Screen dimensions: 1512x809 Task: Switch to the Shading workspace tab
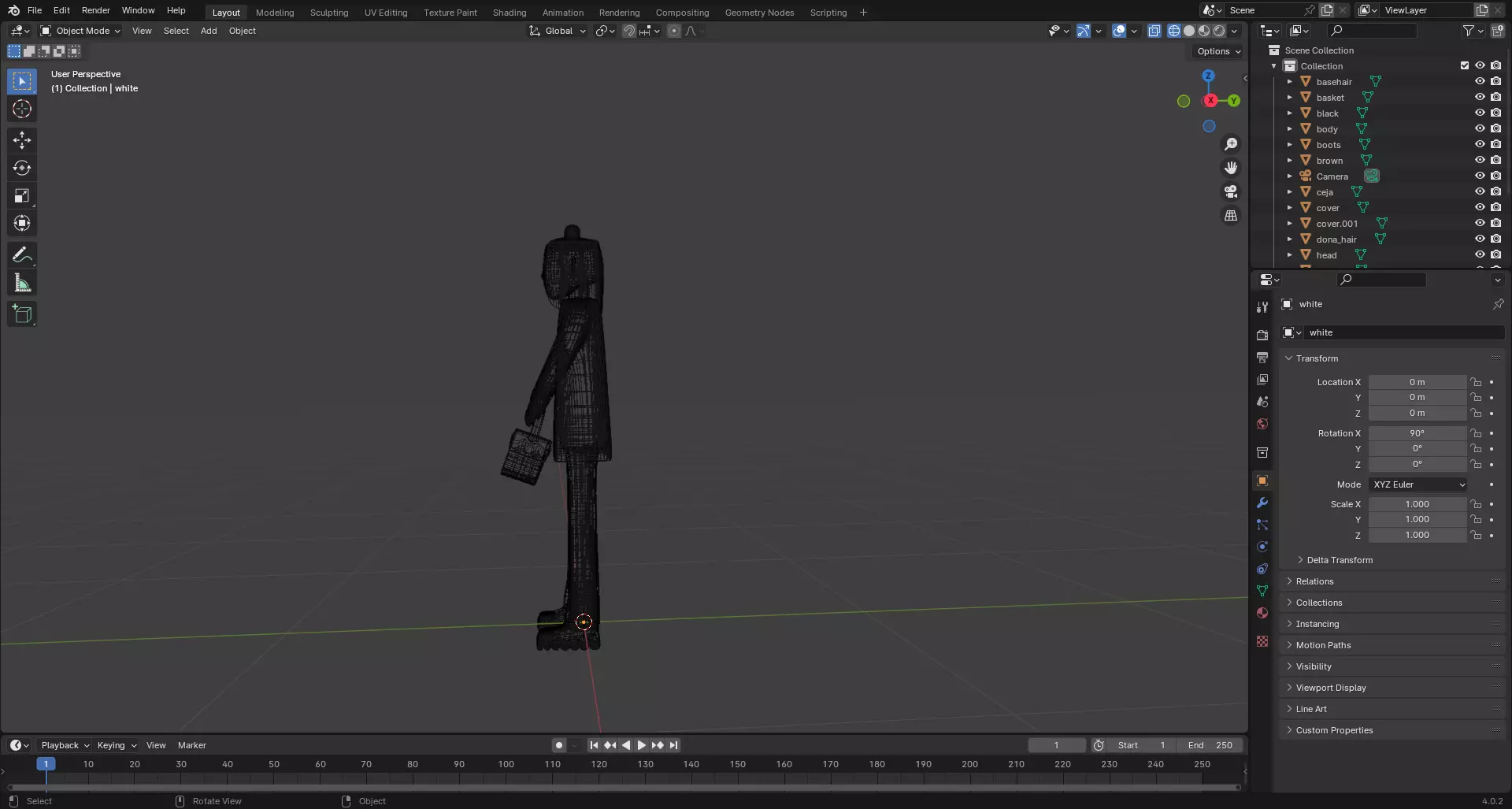point(510,13)
